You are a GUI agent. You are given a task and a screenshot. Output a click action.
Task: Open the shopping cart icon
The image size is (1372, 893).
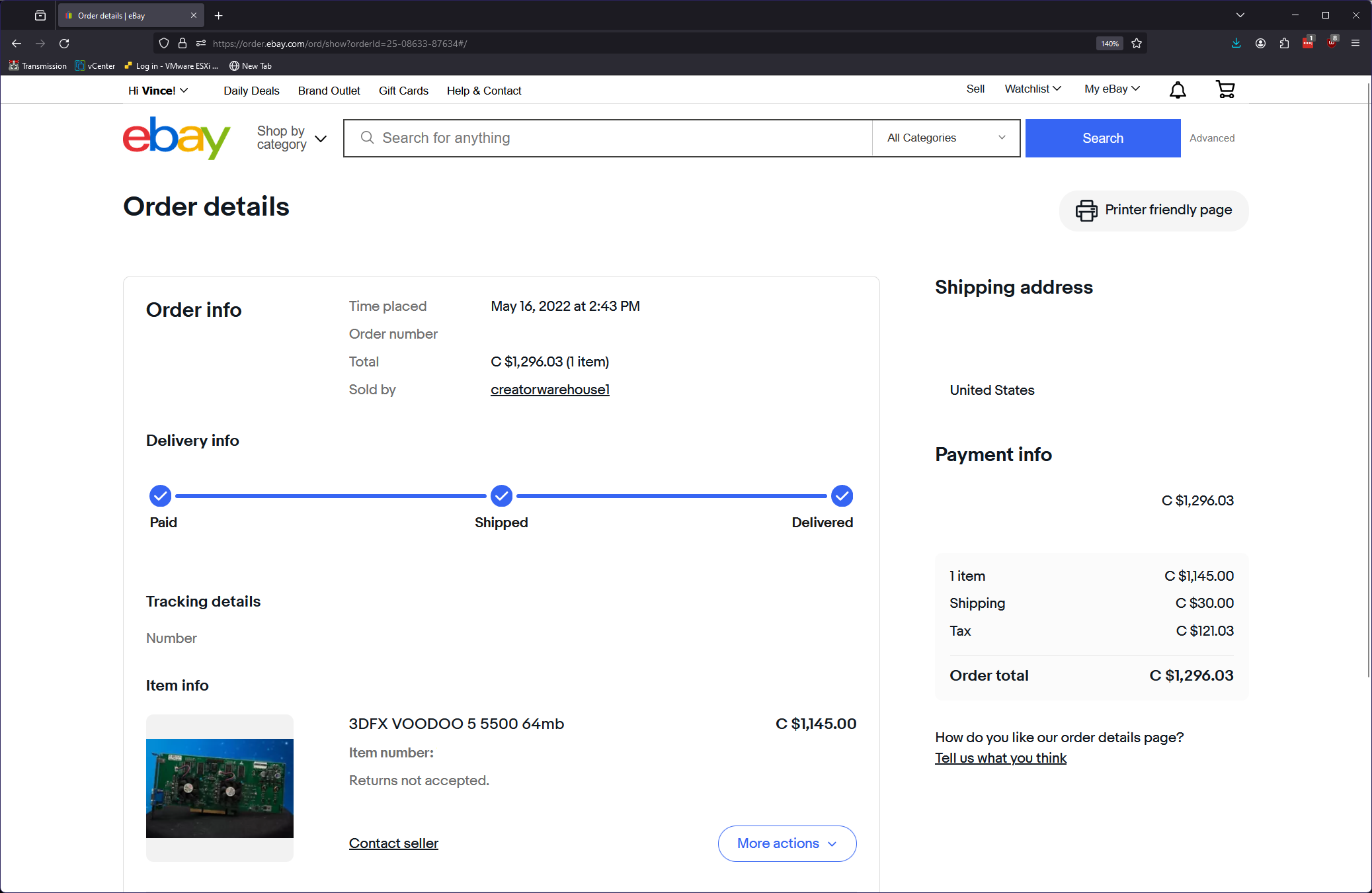click(x=1225, y=89)
